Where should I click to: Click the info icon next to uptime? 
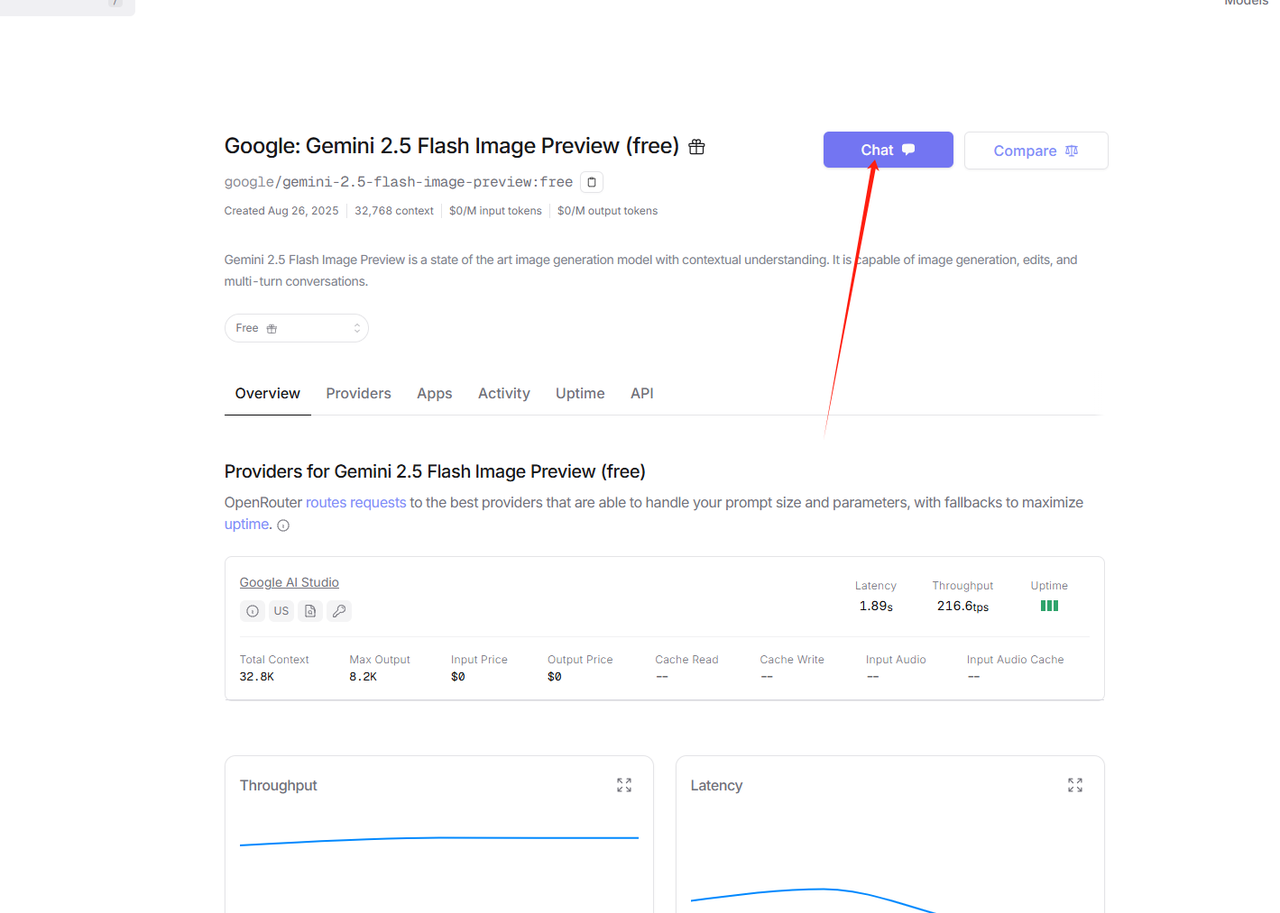[x=283, y=525]
